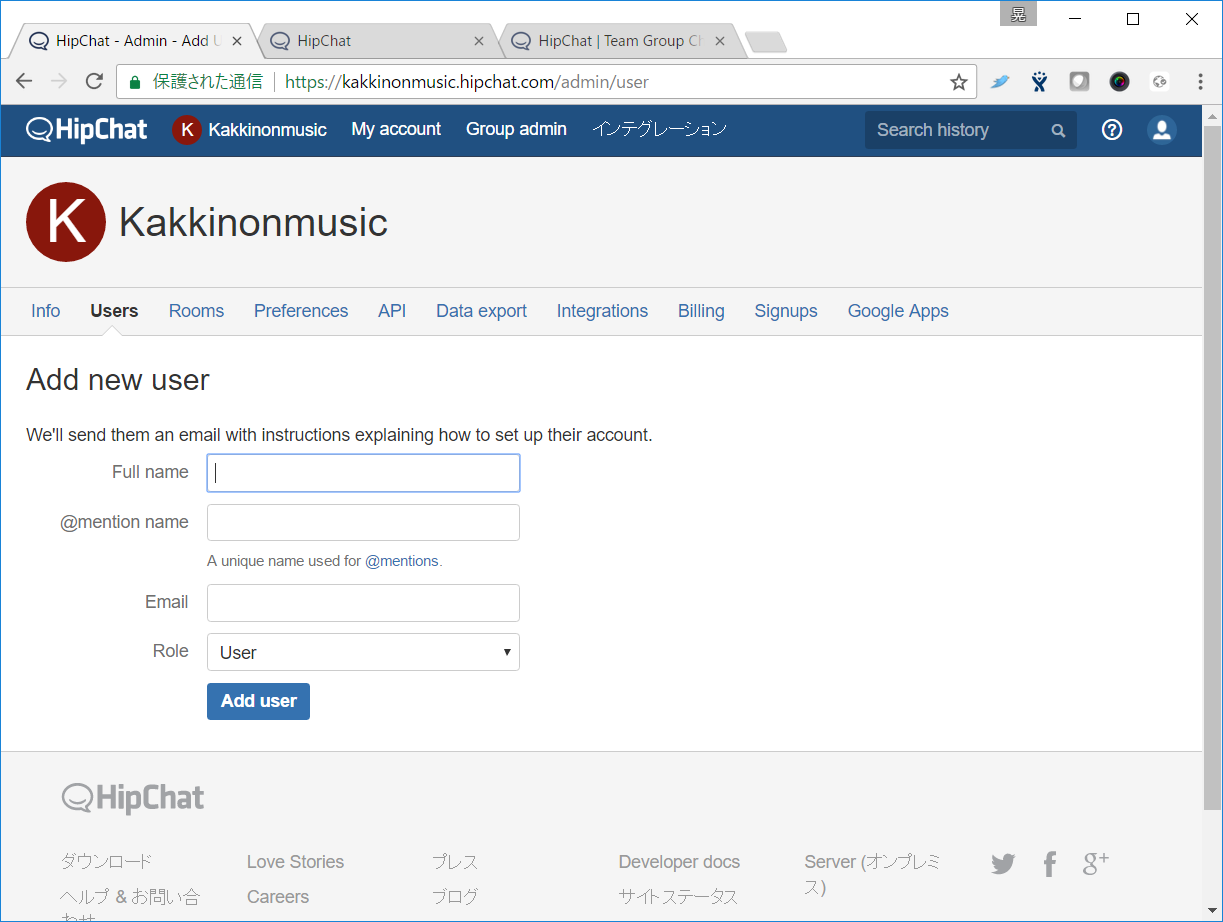Viewport: 1223px width, 922px height.
Task: Focus the @mention name input field
Action: (x=363, y=522)
